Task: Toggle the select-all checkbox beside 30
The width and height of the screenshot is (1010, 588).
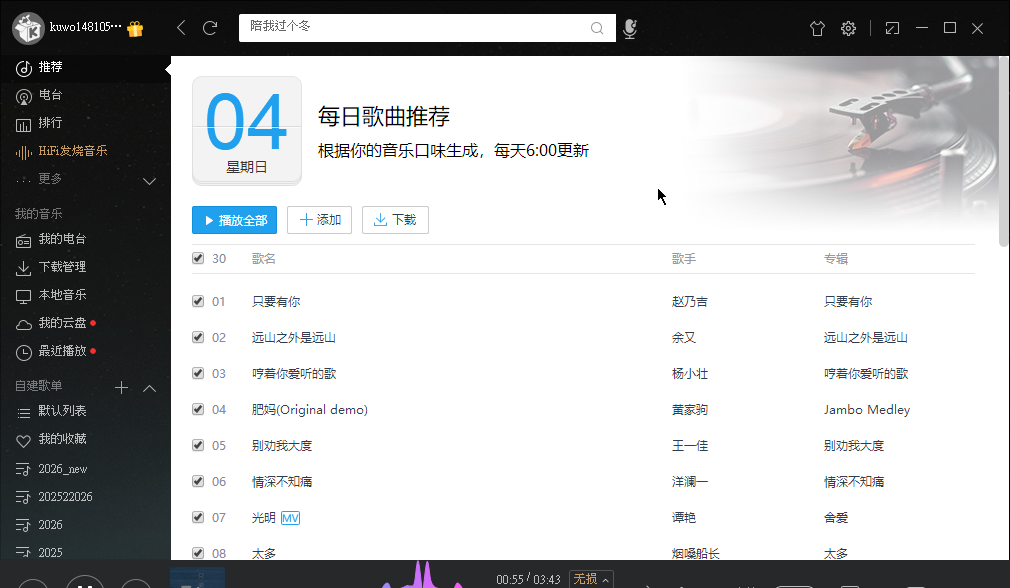Action: 198,259
